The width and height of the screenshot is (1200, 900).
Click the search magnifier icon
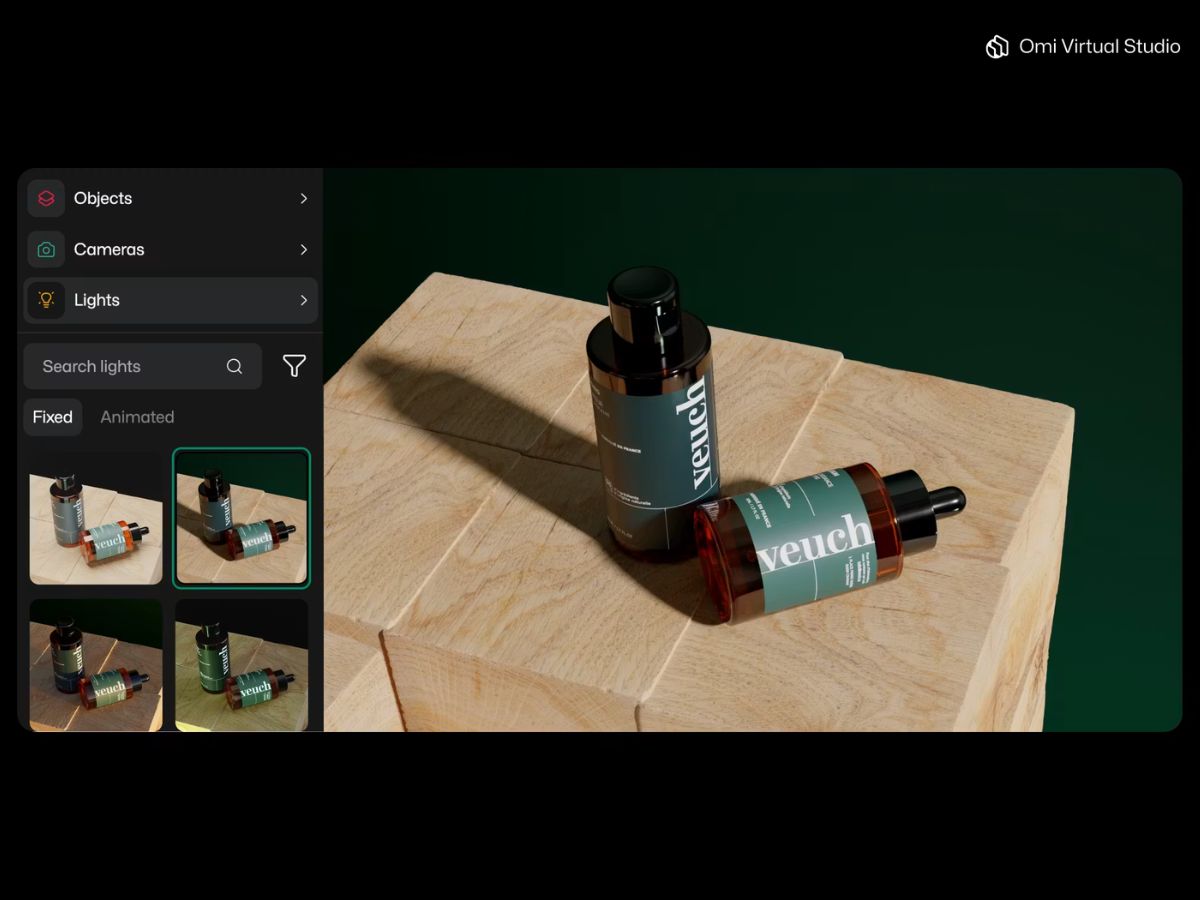[234, 366]
